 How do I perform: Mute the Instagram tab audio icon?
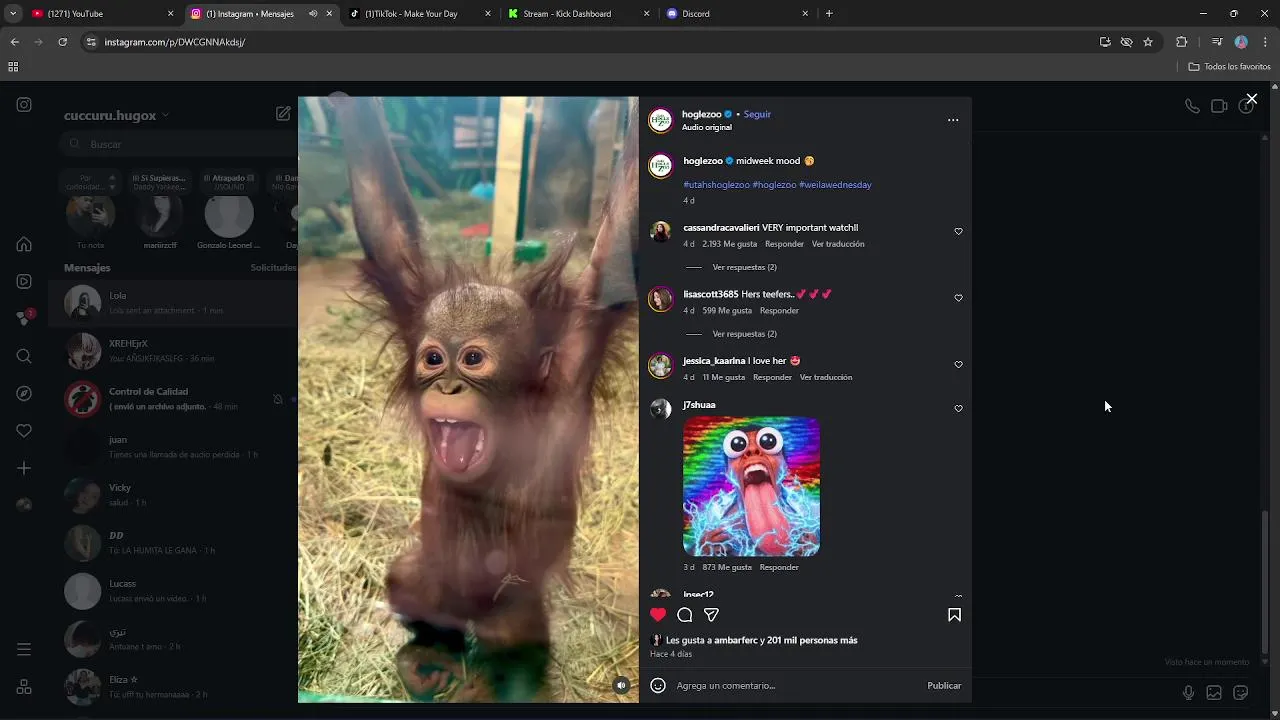(x=313, y=14)
